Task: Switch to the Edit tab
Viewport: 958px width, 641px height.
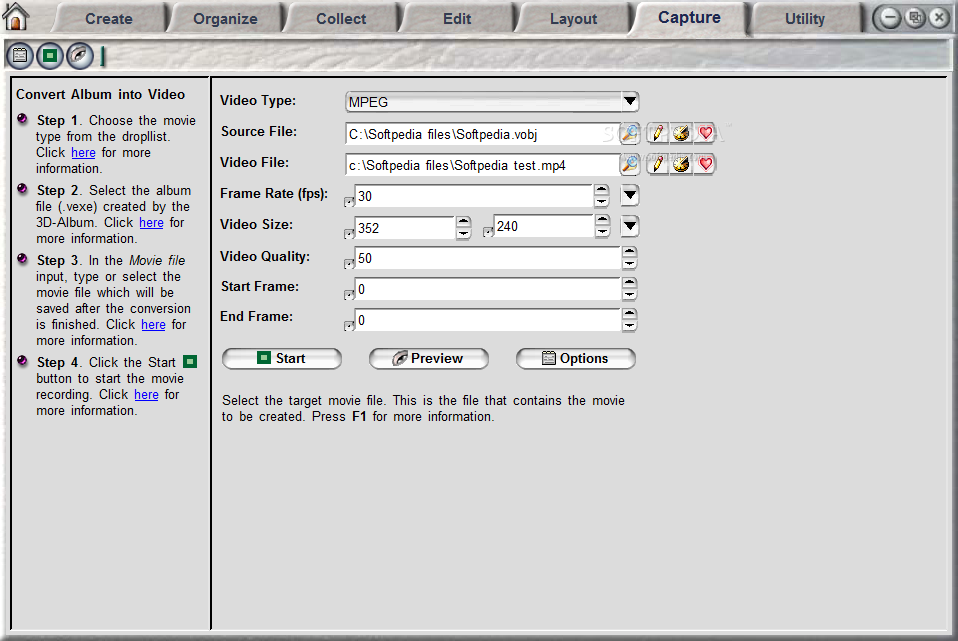Action: pos(457,19)
